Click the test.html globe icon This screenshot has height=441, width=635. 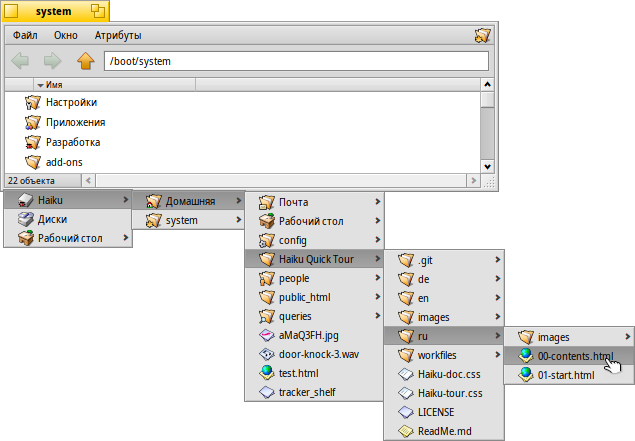click(266, 373)
